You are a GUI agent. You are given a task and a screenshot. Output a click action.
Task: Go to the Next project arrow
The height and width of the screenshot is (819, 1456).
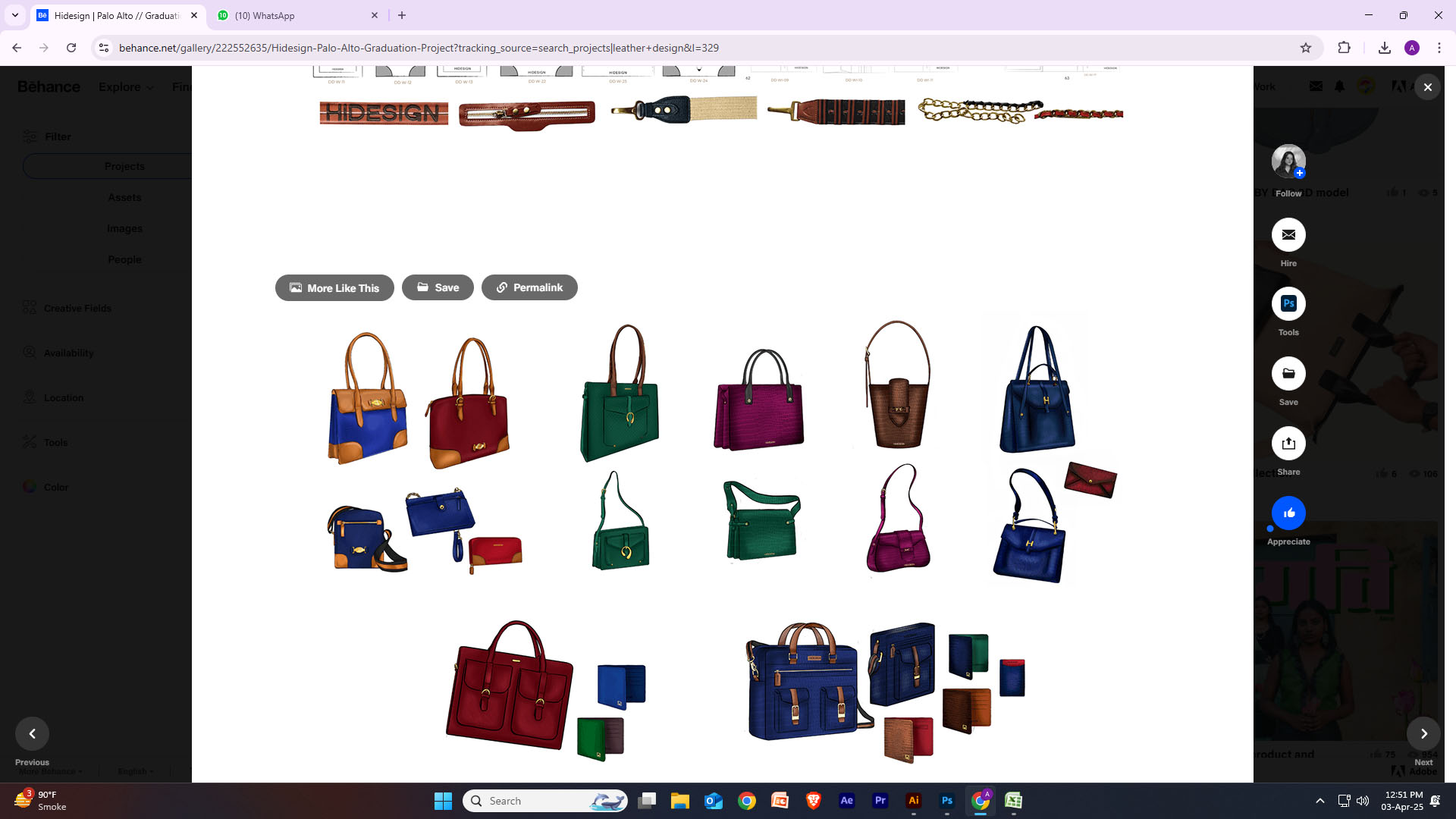tap(1423, 733)
